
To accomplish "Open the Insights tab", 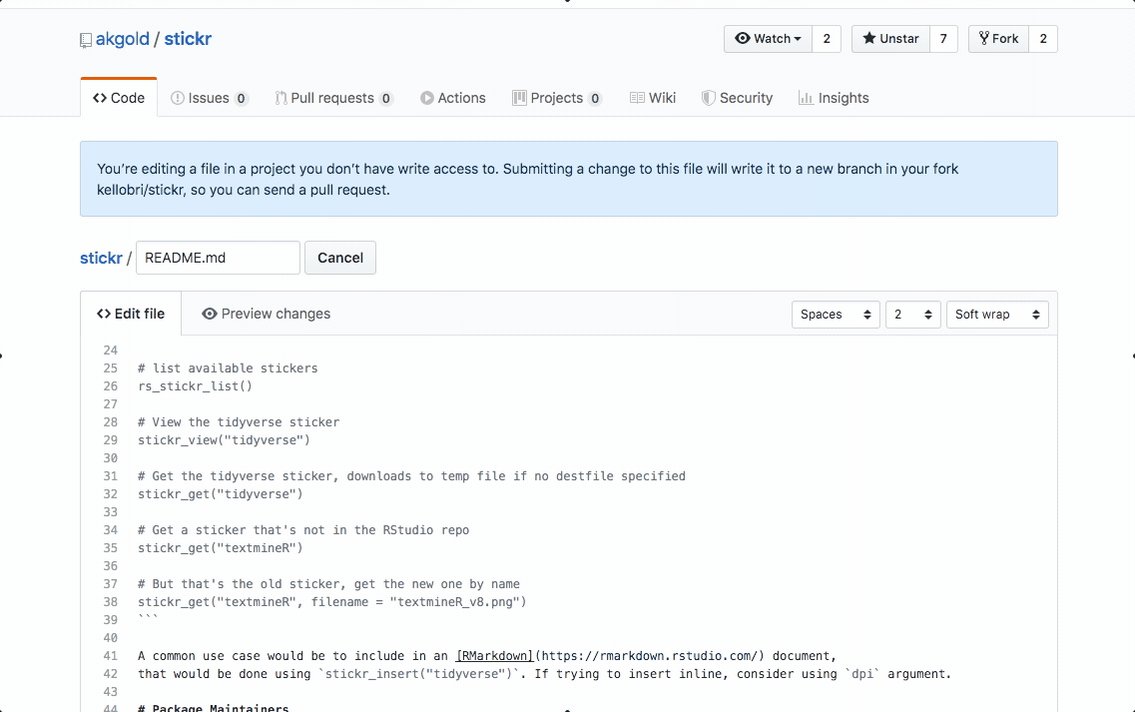I will click(833, 98).
